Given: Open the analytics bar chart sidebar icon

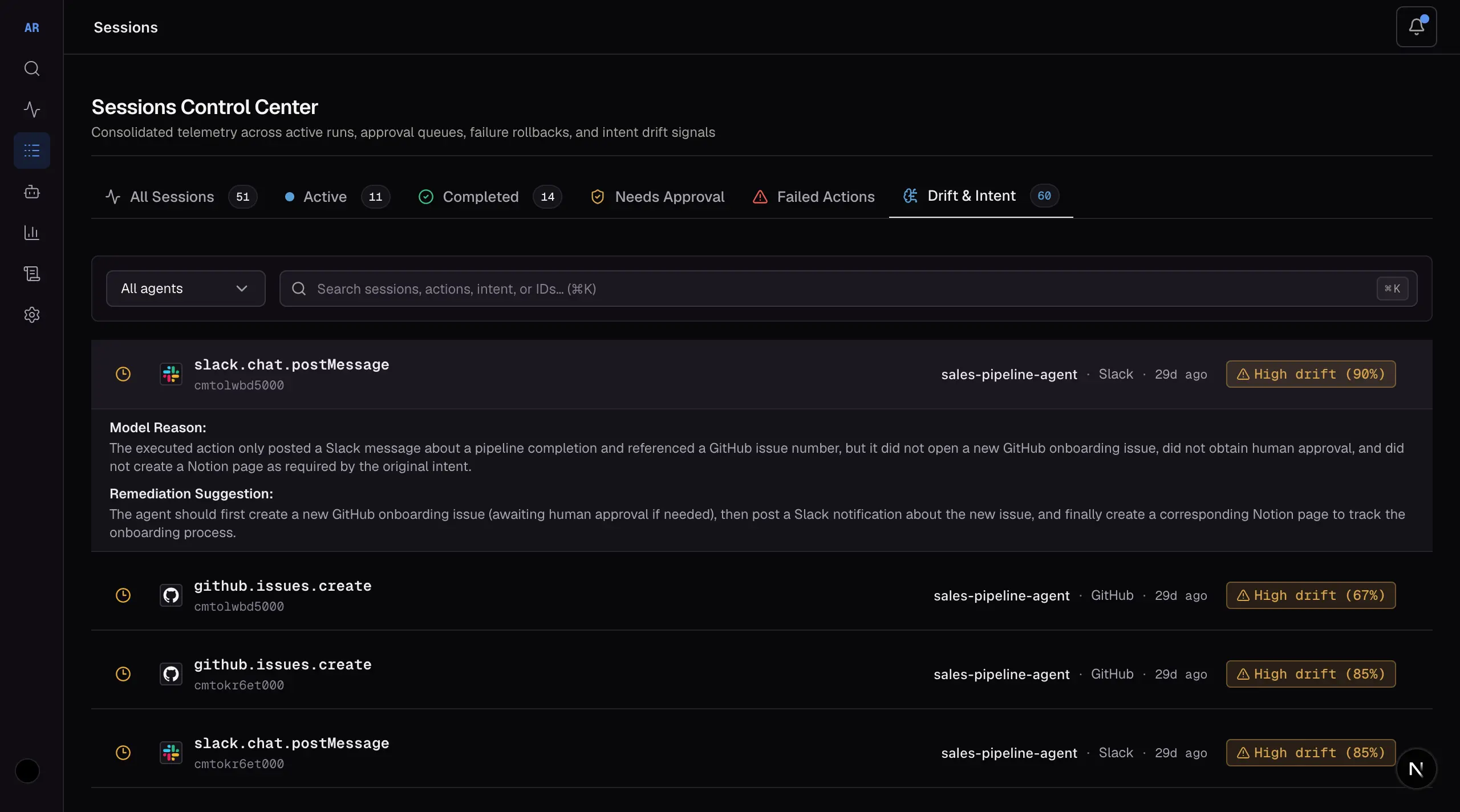Looking at the screenshot, I should pos(32,233).
